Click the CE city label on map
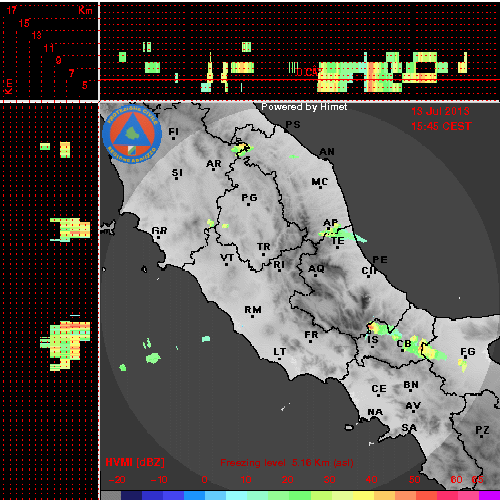 [x=379, y=389]
